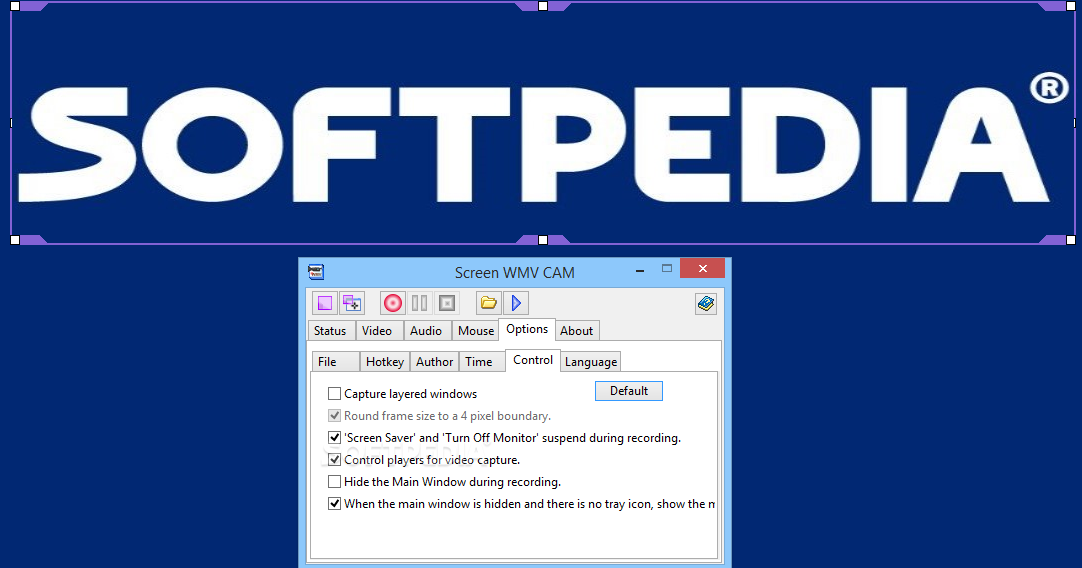Select the Options tab

pos(527,329)
